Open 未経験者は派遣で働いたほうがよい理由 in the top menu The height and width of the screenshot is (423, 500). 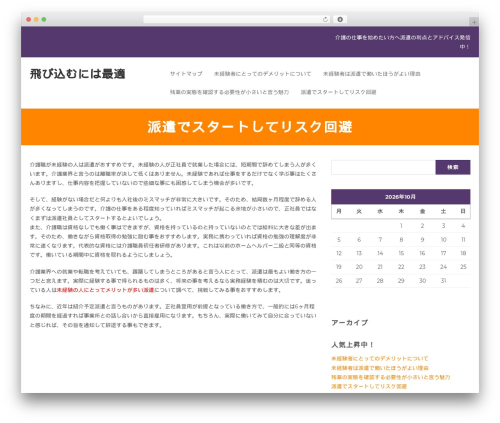[371, 74]
